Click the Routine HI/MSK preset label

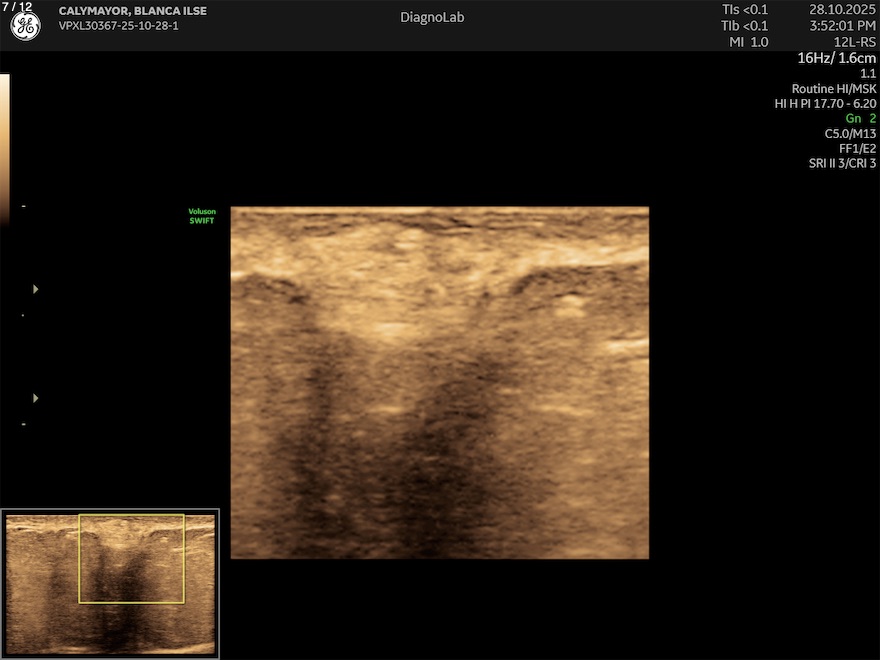point(833,88)
